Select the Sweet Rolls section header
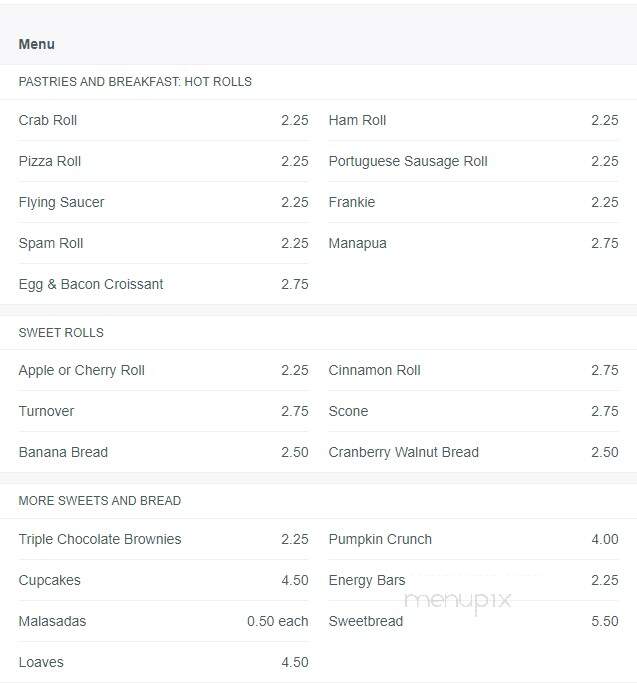 61,333
